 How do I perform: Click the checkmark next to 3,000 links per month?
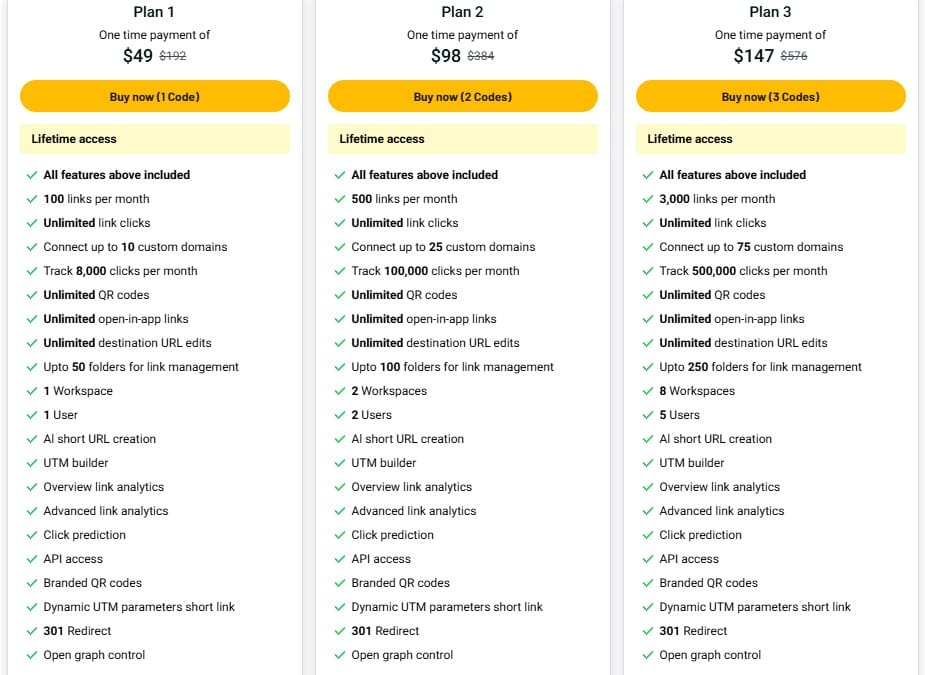click(x=649, y=199)
